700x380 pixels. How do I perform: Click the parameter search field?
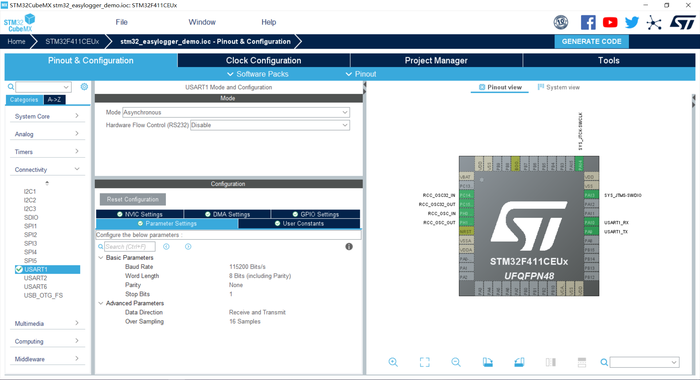coord(130,246)
